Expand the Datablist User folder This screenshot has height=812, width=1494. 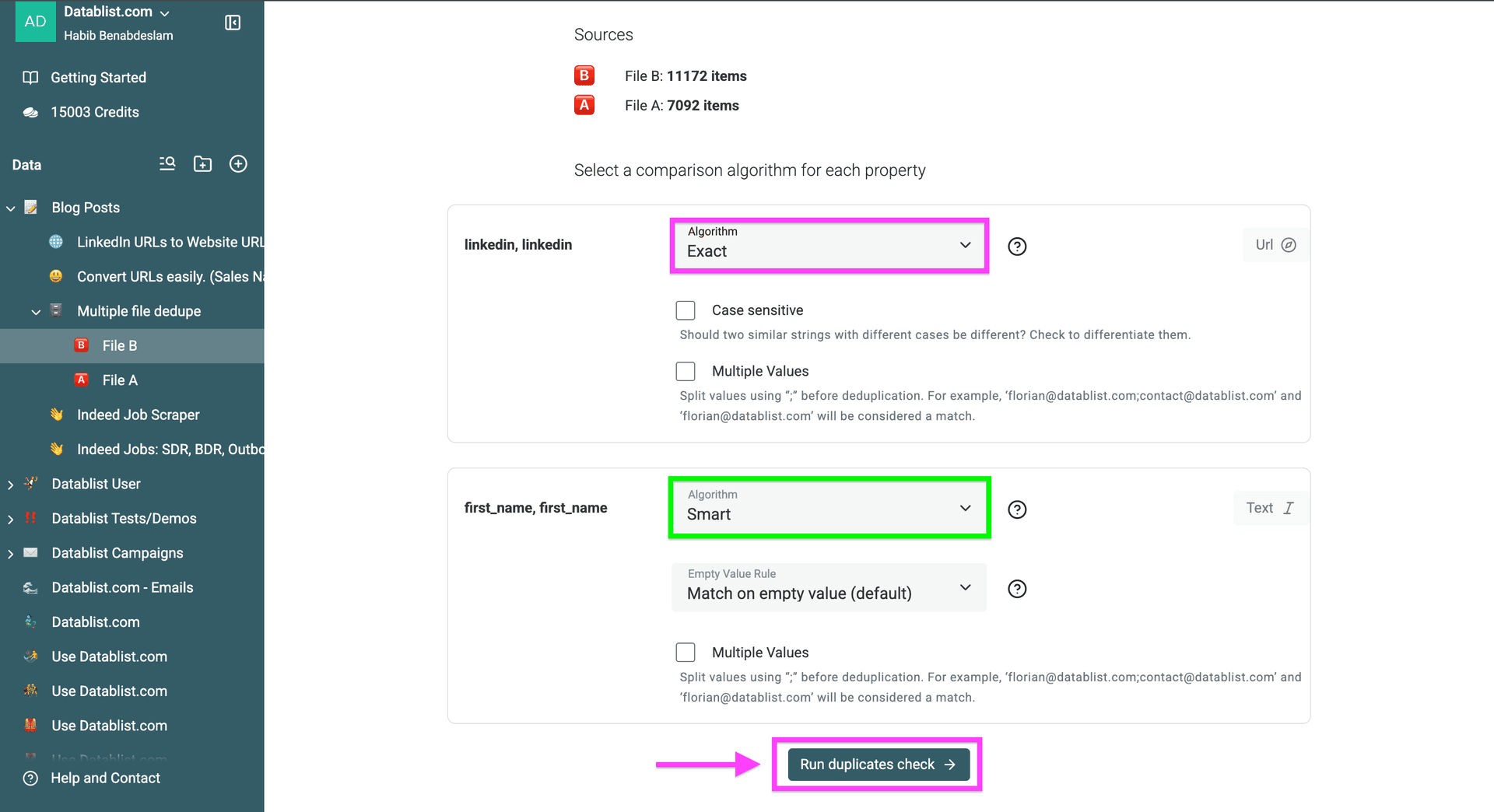11,485
